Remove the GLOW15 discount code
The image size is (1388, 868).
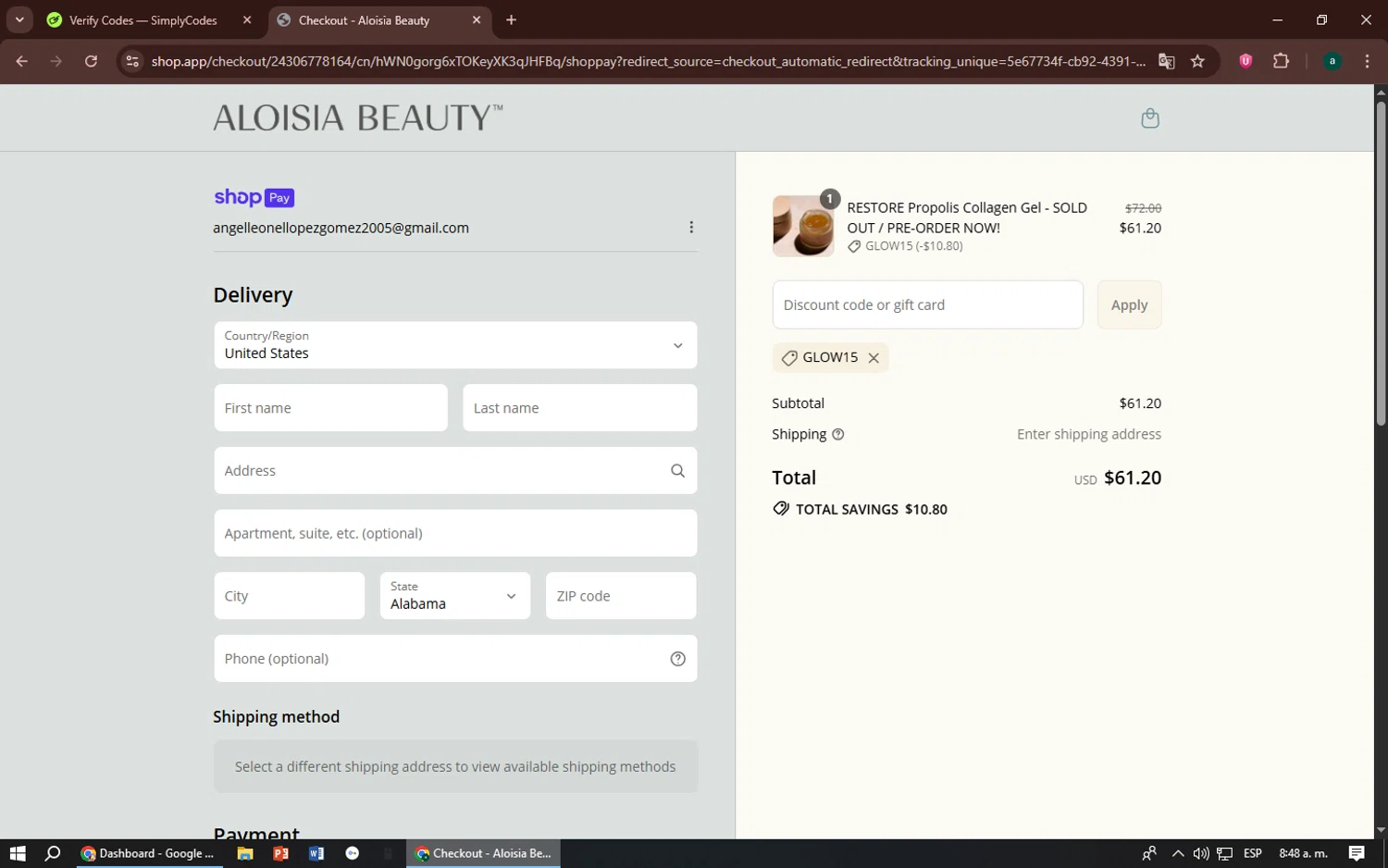874,358
